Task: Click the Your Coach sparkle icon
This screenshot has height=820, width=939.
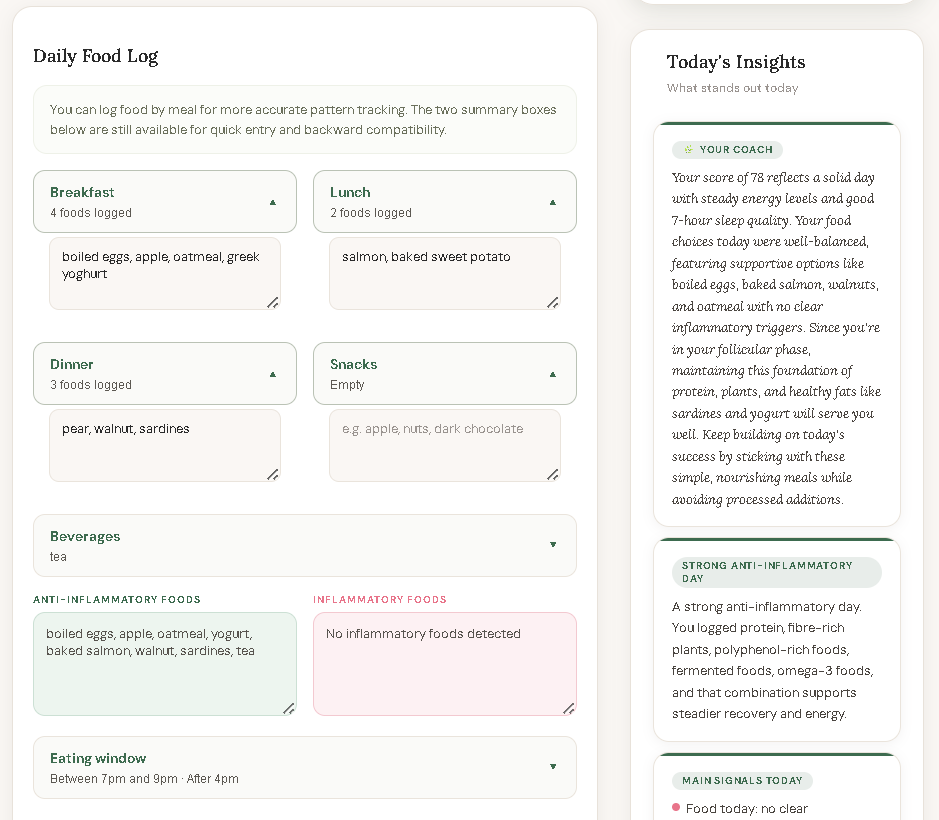Action: 688,150
